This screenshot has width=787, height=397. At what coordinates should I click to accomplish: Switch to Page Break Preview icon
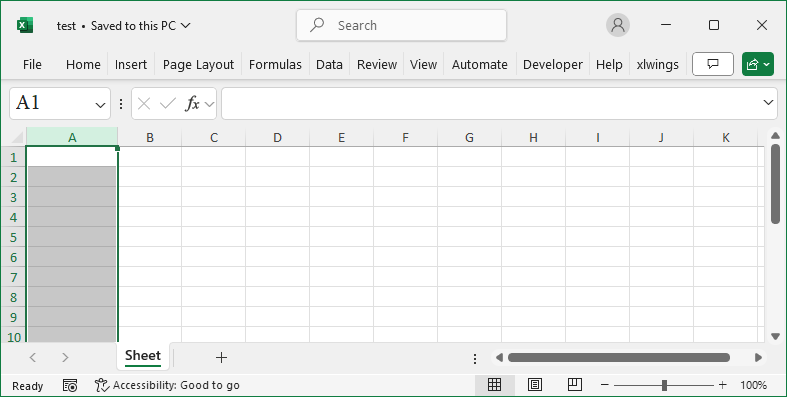pos(575,385)
